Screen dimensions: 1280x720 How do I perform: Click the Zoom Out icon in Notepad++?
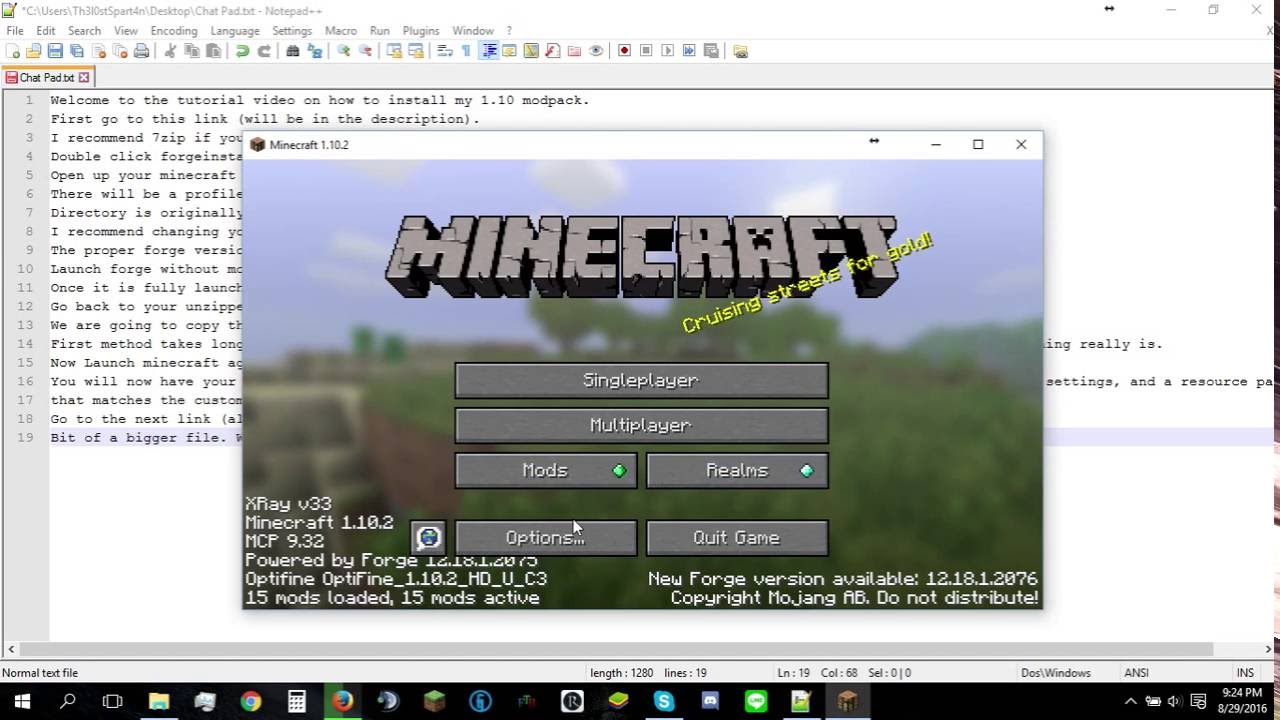(x=365, y=51)
